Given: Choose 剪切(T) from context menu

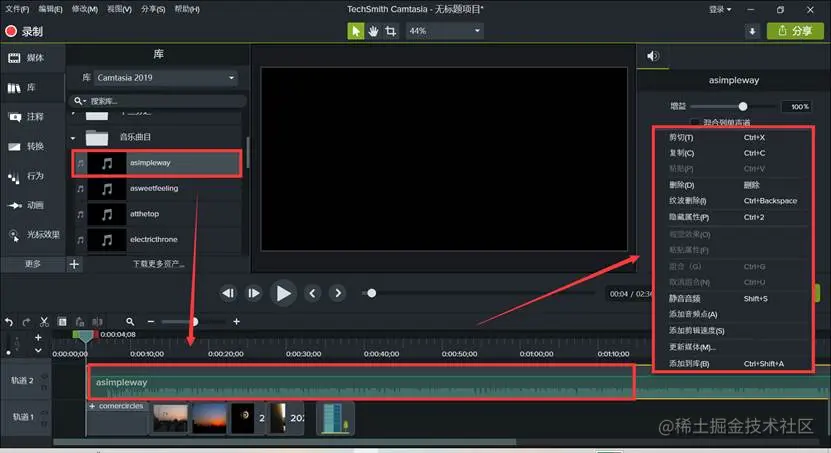Looking at the screenshot, I should tap(732, 137).
